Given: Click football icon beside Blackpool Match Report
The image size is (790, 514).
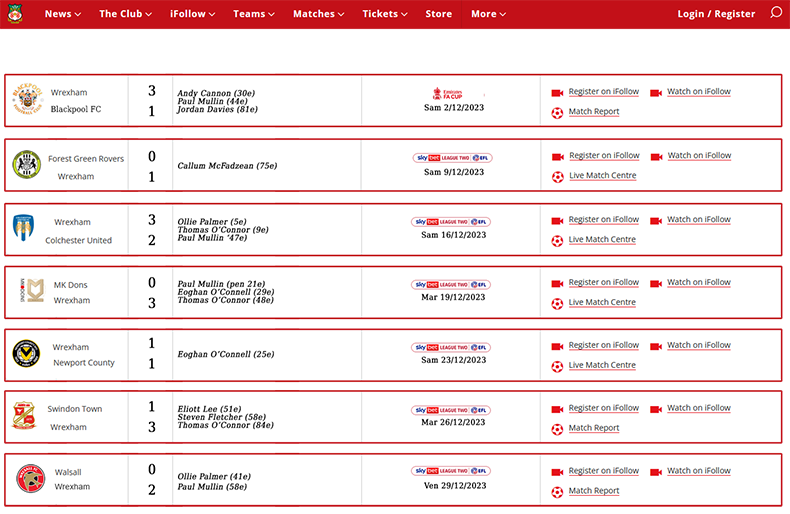Looking at the screenshot, I should pyautogui.click(x=557, y=113).
